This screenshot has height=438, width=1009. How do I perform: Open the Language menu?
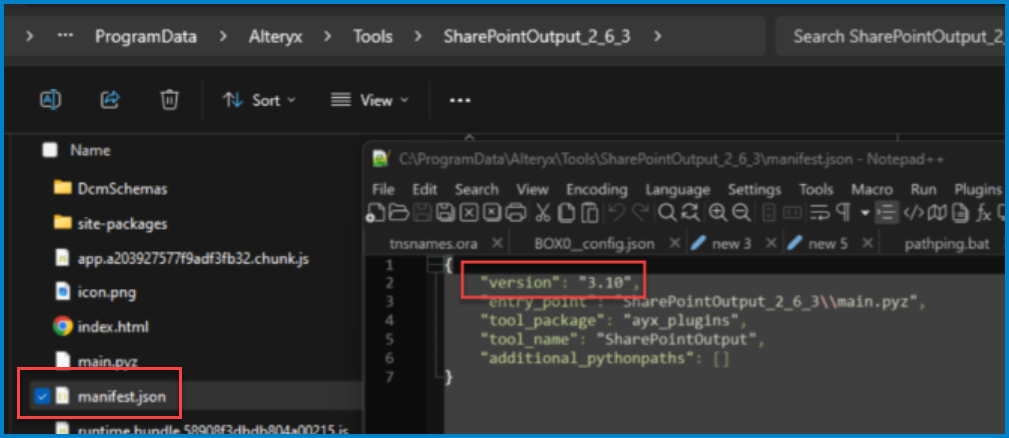coord(678,190)
